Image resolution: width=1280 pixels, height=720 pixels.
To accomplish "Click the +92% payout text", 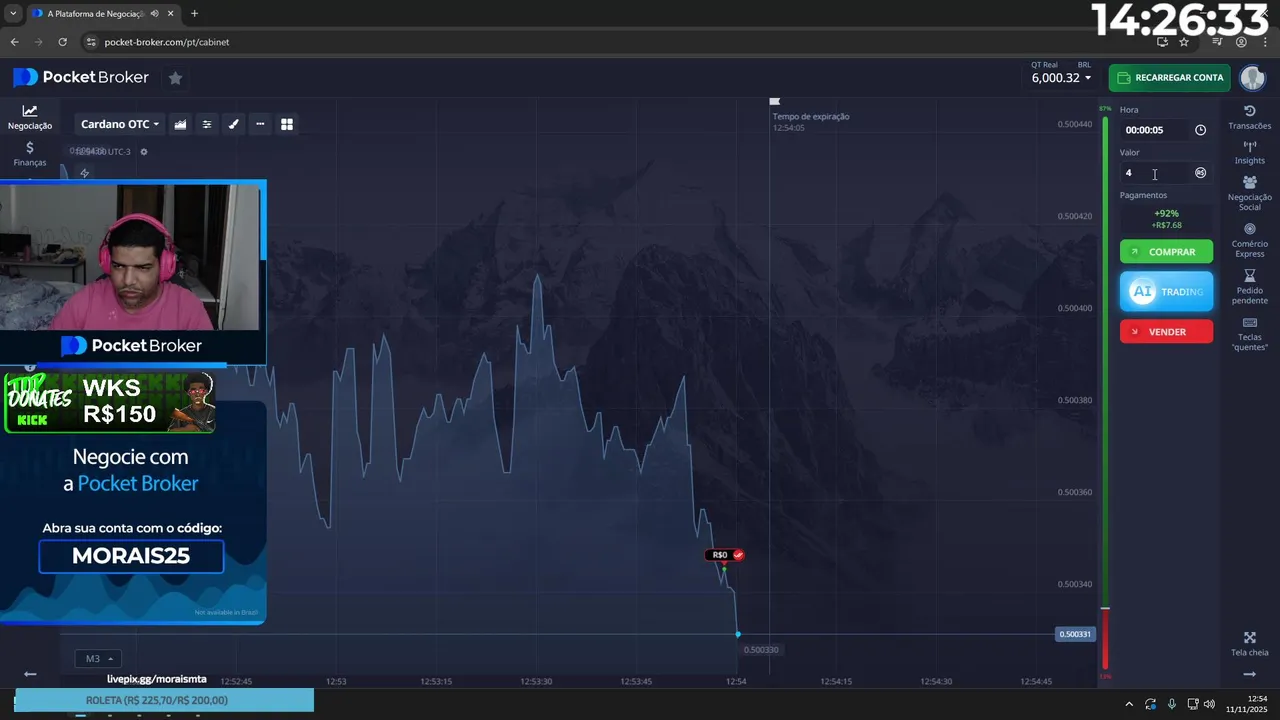I will [x=1166, y=213].
